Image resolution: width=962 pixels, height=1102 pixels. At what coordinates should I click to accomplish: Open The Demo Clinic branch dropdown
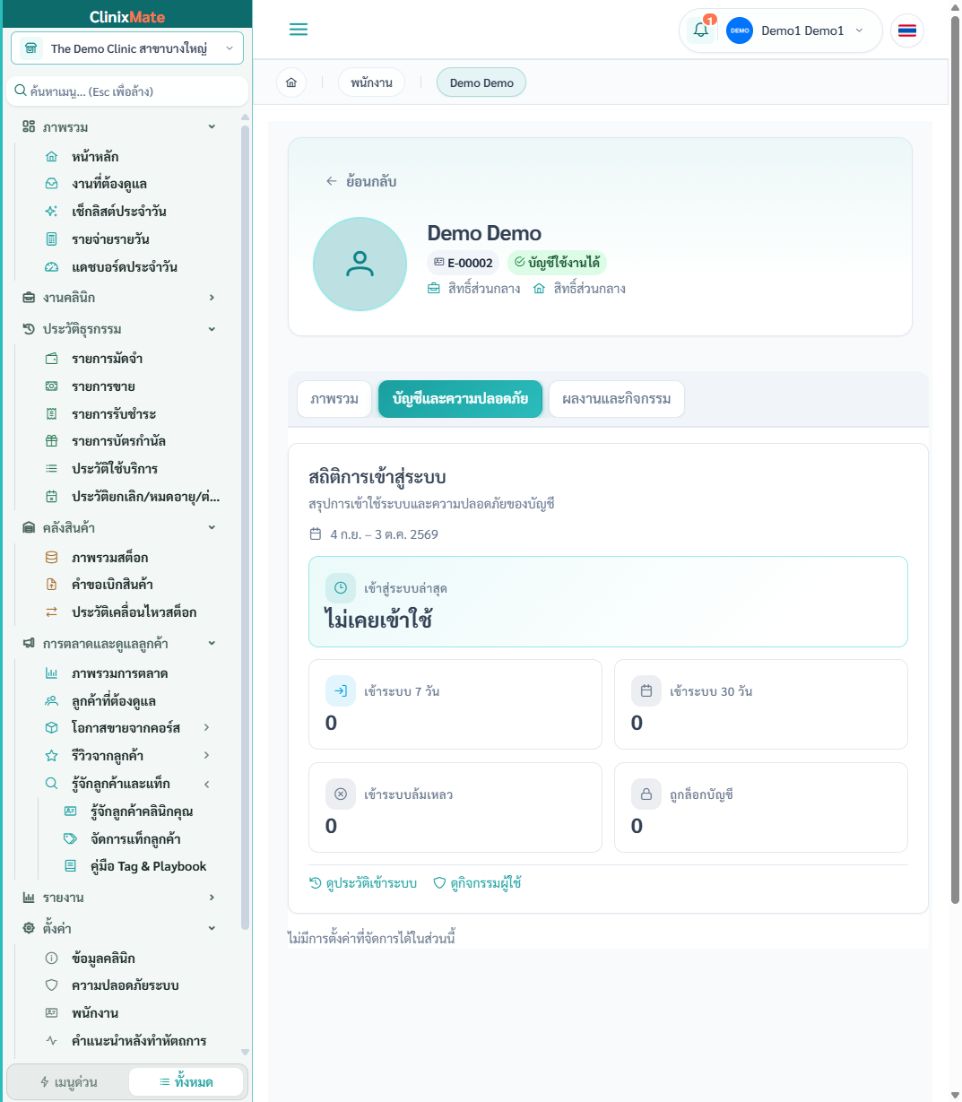pyautogui.click(x=127, y=48)
